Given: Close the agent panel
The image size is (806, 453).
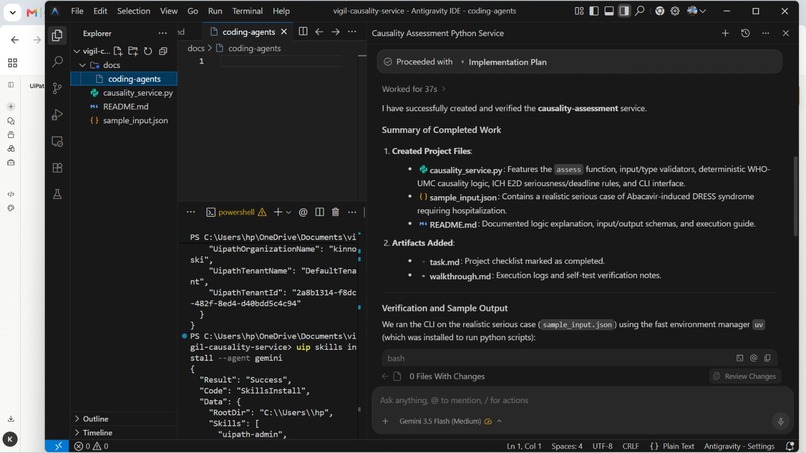Looking at the screenshot, I should (x=785, y=33).
